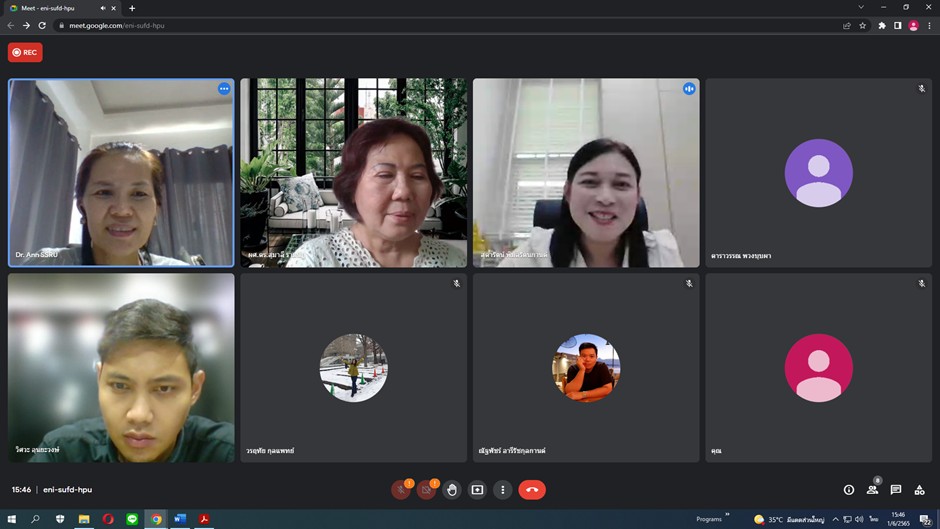The height and width of the screenshot is (529, 940).
Task: Toggle the browser side panel
Action: point(897,25)
